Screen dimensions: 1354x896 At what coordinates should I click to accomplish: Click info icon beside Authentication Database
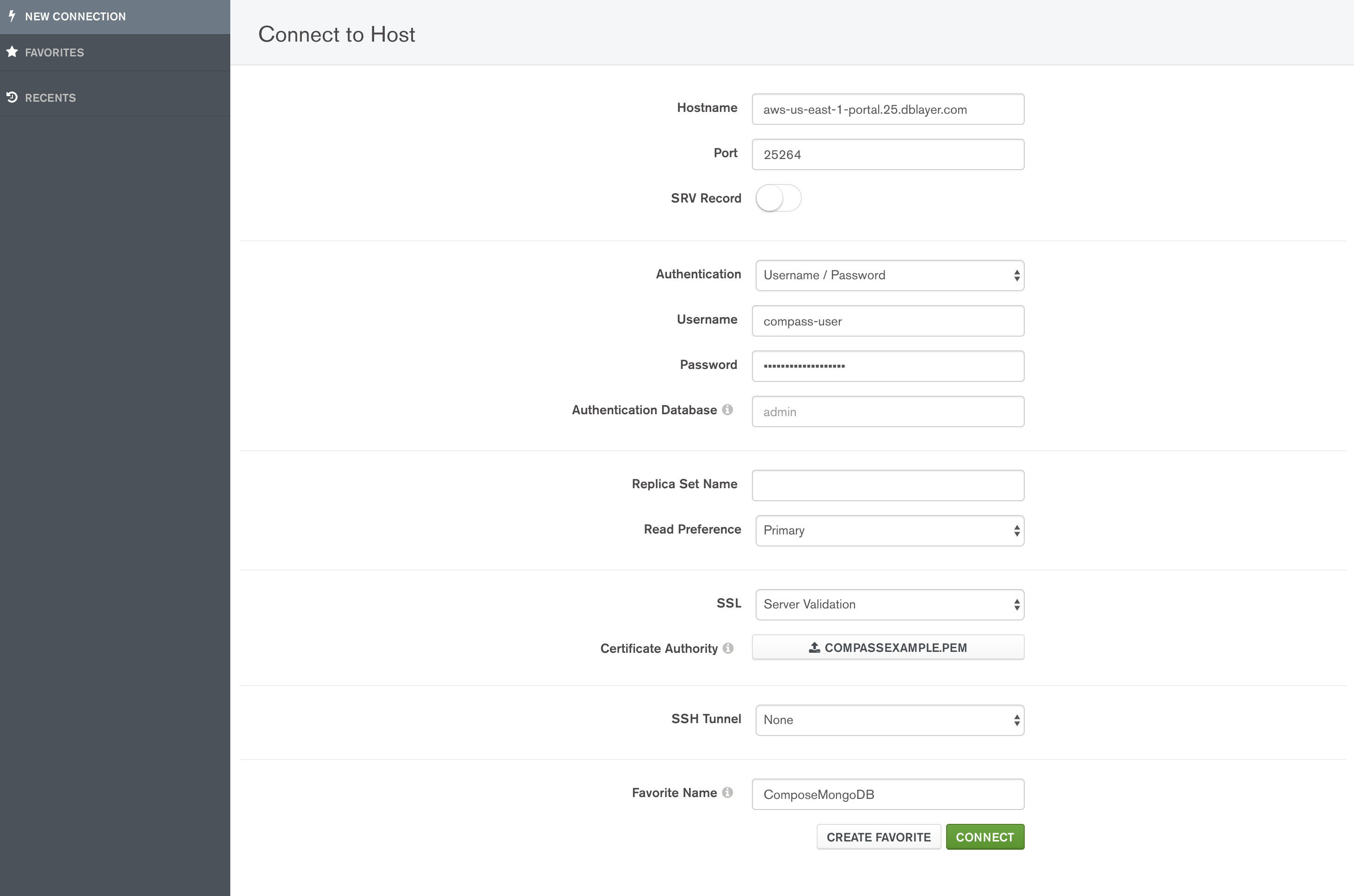[x=727, y=410]
